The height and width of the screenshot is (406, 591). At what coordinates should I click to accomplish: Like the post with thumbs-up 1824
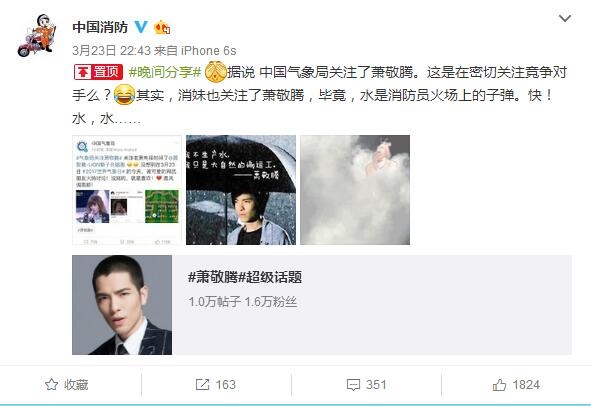pyautogui.click(x=516, y=385)
